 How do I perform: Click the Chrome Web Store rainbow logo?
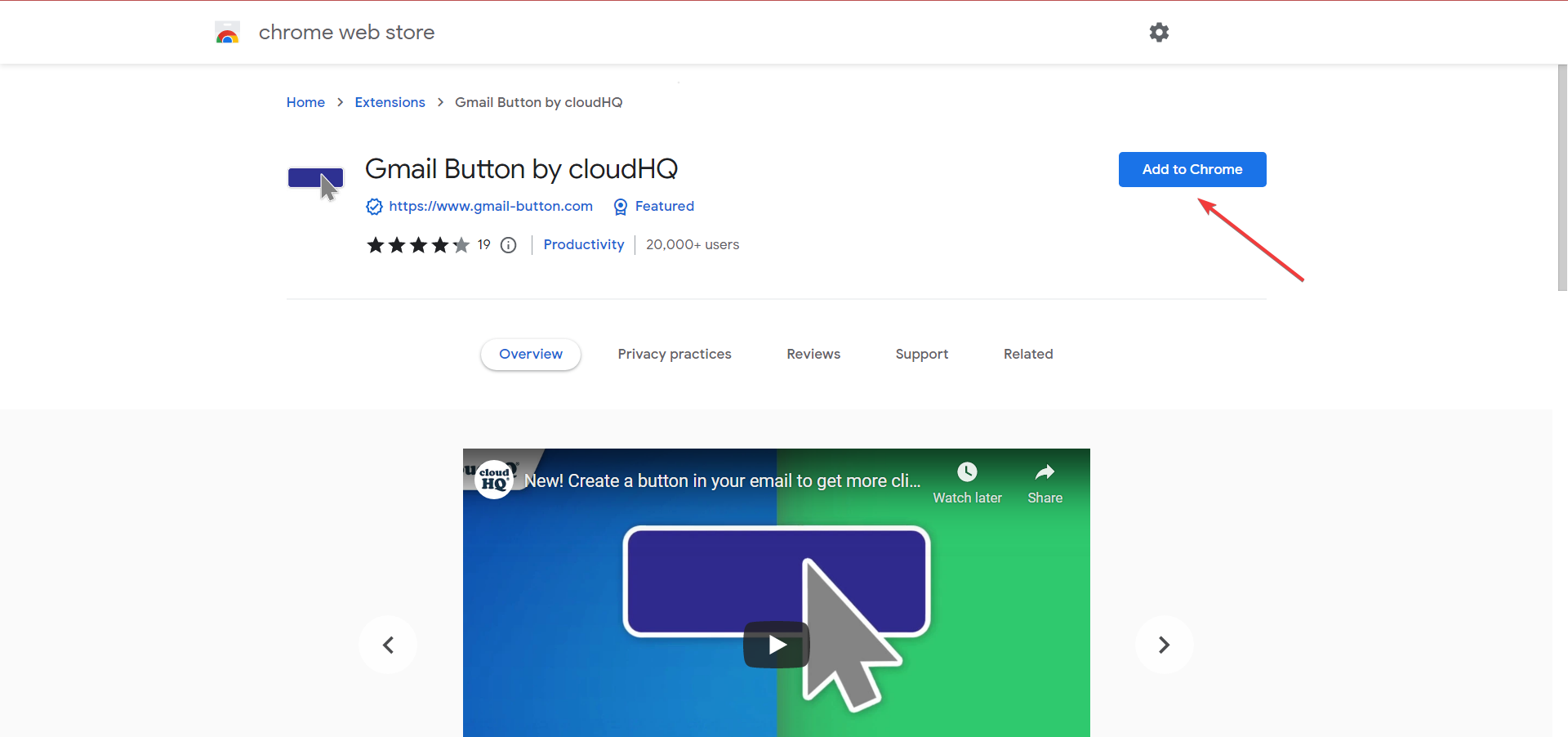coord(227,33)
